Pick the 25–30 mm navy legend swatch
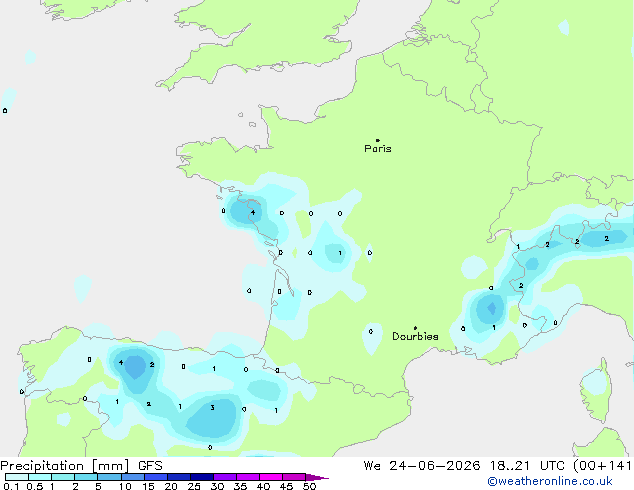Image resolution: width=634 pixels, height=490 pixels. tap(202, 477)
